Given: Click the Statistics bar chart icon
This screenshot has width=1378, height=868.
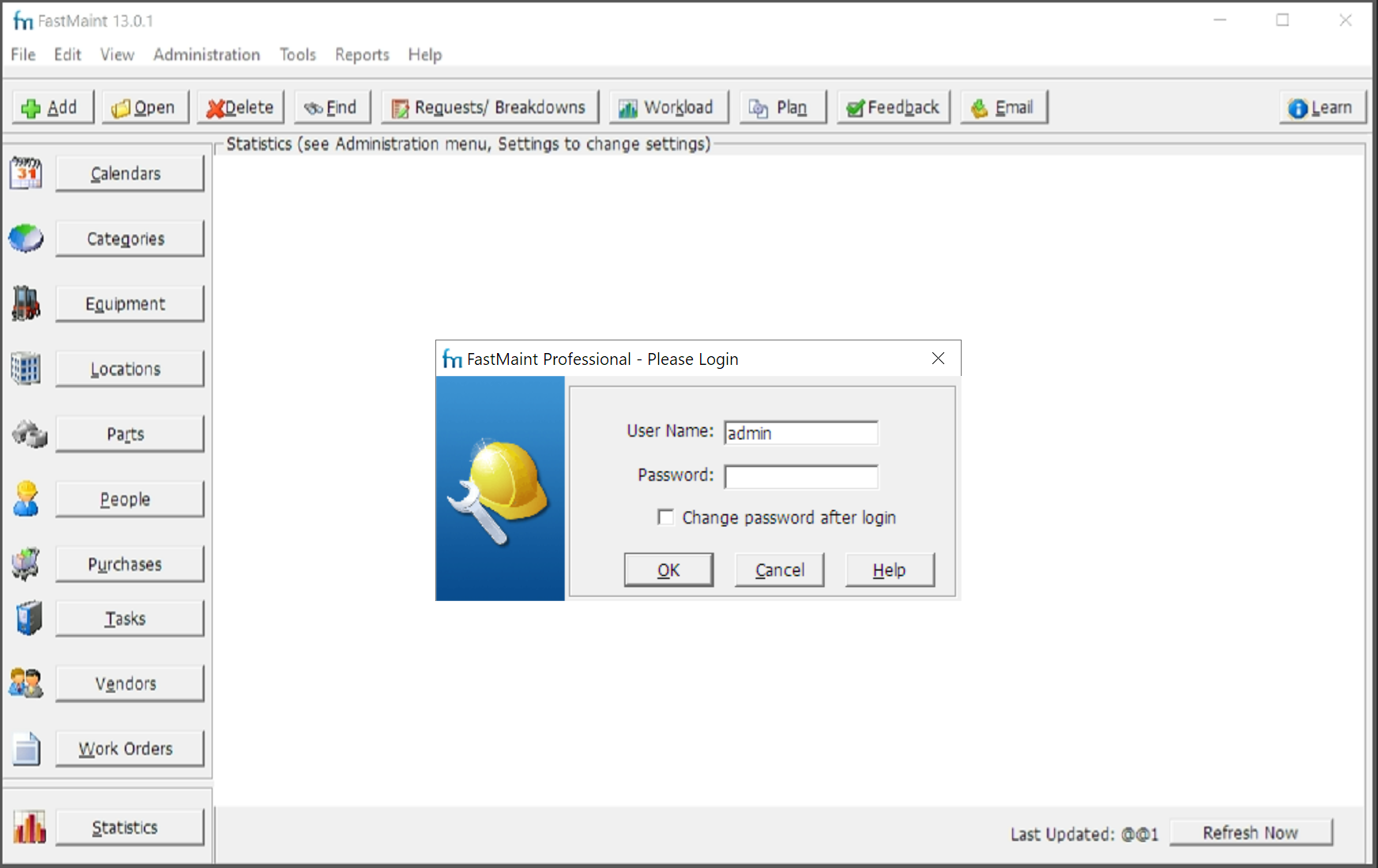Looking at the screenshot, I should [x=29, y=827].
